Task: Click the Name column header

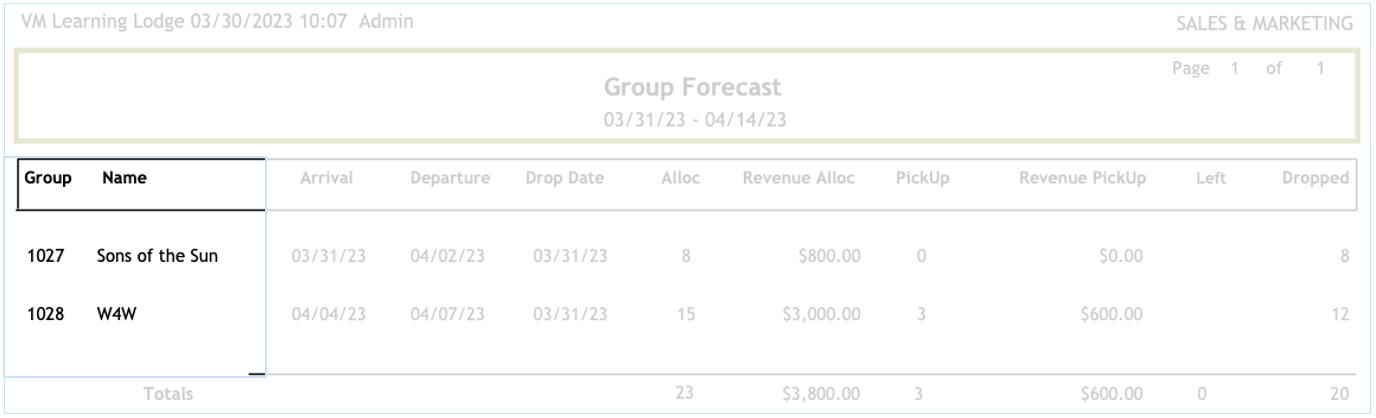Action: tap(124, 180)
